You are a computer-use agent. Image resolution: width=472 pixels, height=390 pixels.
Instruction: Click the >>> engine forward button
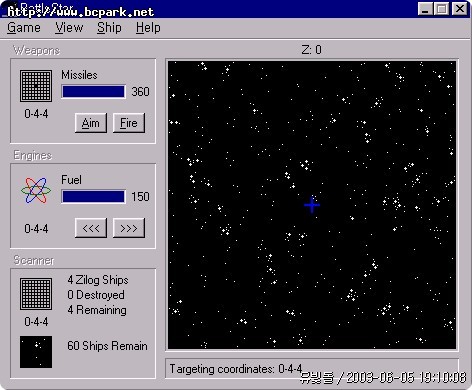129,228
